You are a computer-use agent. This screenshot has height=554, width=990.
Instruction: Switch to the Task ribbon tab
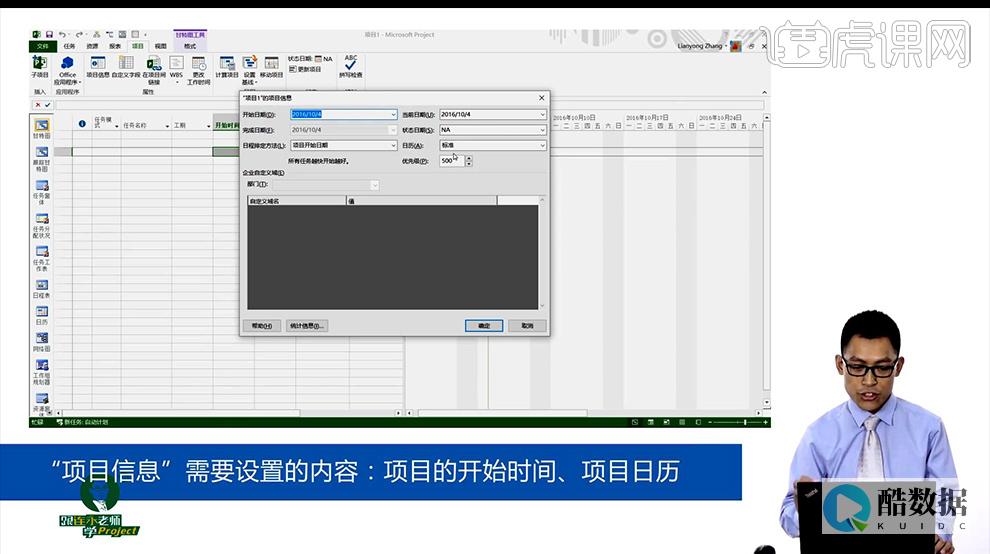click(x=69, y=46)
